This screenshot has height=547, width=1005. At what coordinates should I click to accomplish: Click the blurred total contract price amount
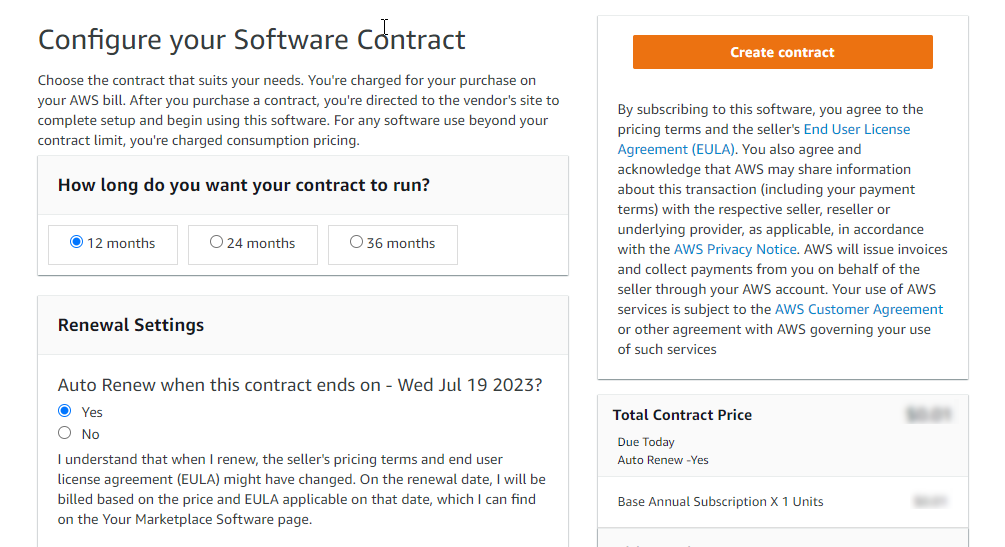(x=927, y=414)
